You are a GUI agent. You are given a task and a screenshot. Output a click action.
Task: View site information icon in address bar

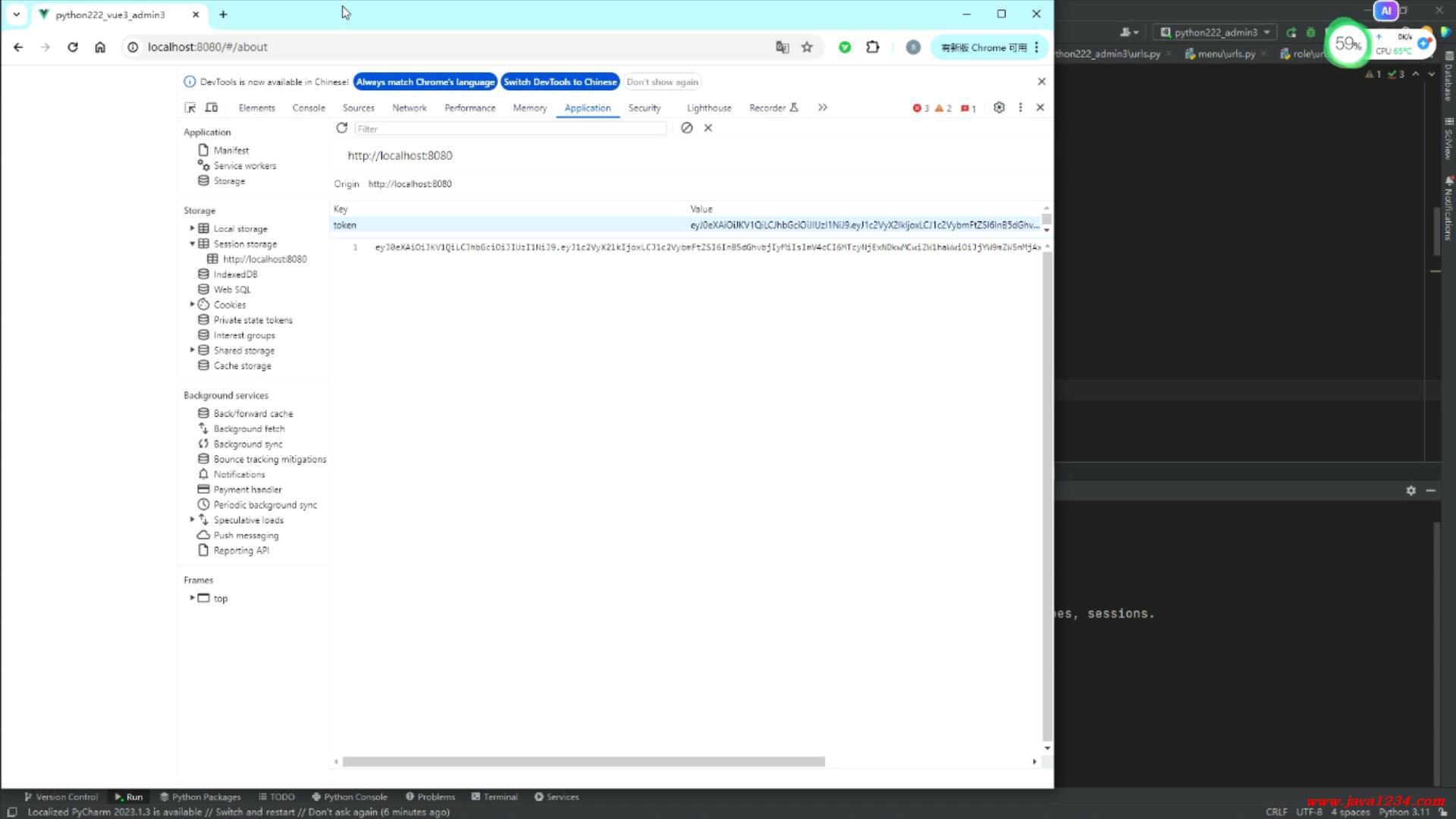133,47
